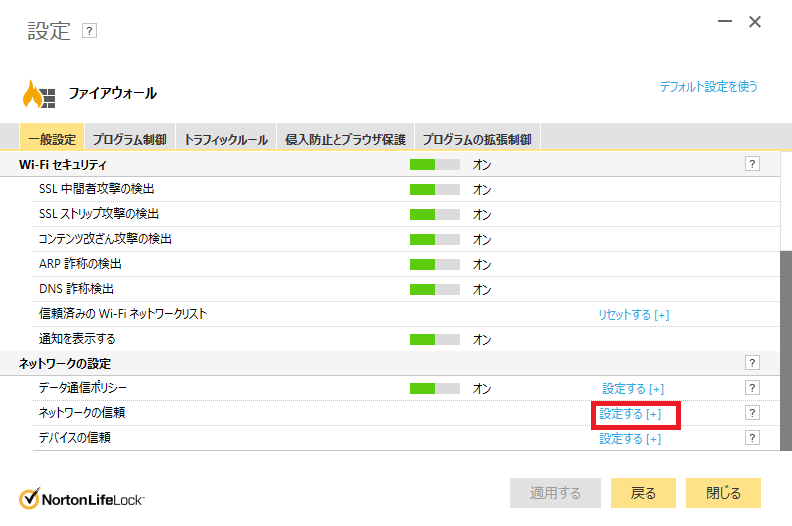Open 侵入防止とブラウザ保護 tab

pyautogui.click(x=345, y=137)
